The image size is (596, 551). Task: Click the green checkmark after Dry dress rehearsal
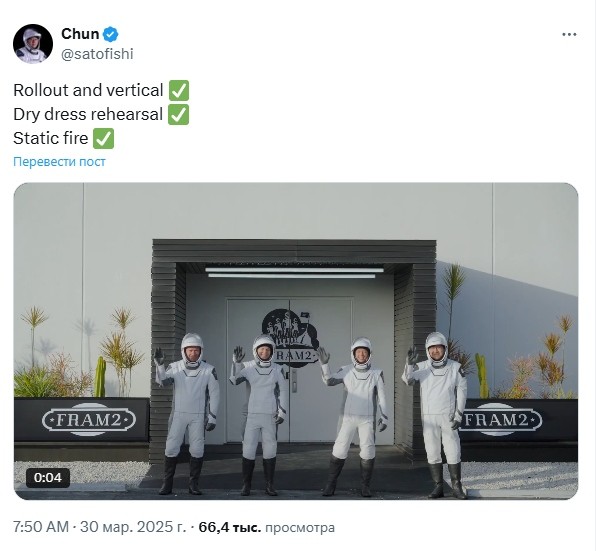point(179,115)
